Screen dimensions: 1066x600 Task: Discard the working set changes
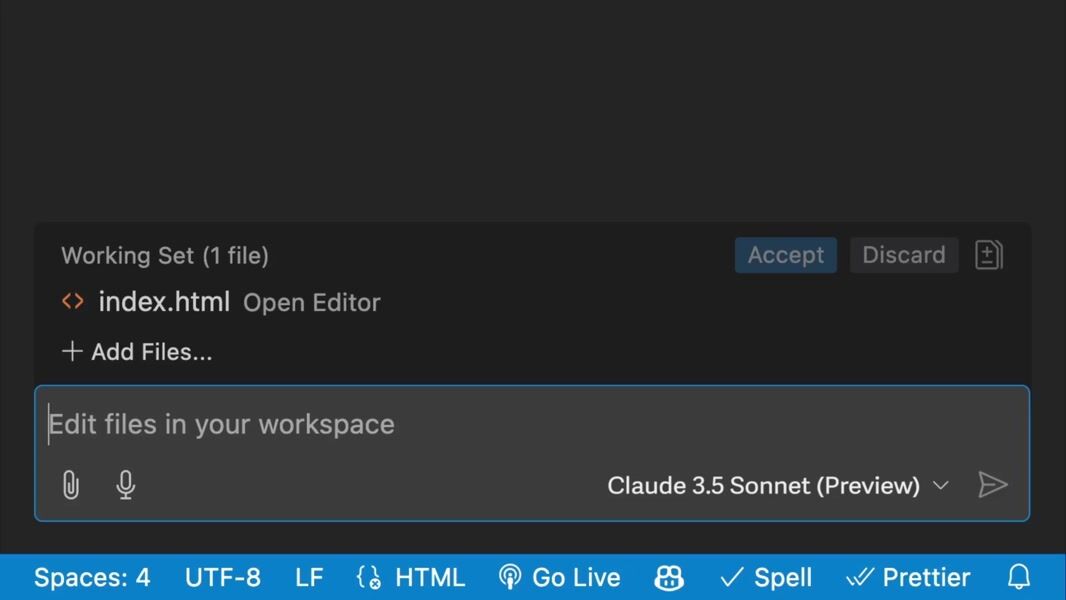tap(904, 255)
